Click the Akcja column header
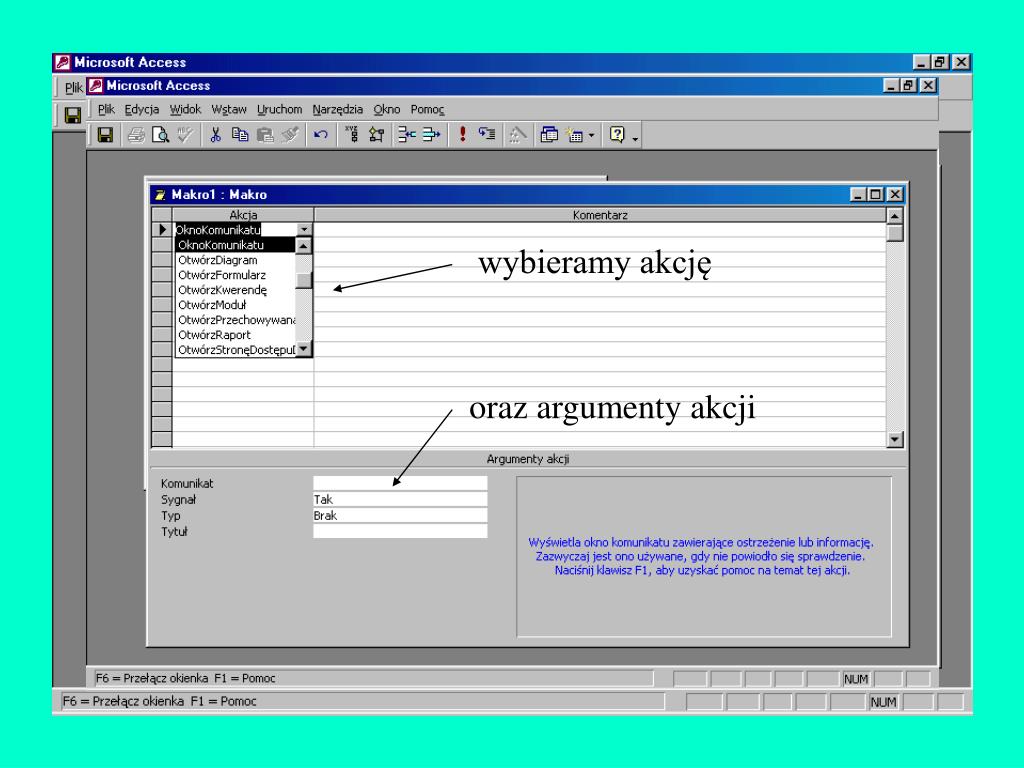1024x768 pixels. (243, 215)
